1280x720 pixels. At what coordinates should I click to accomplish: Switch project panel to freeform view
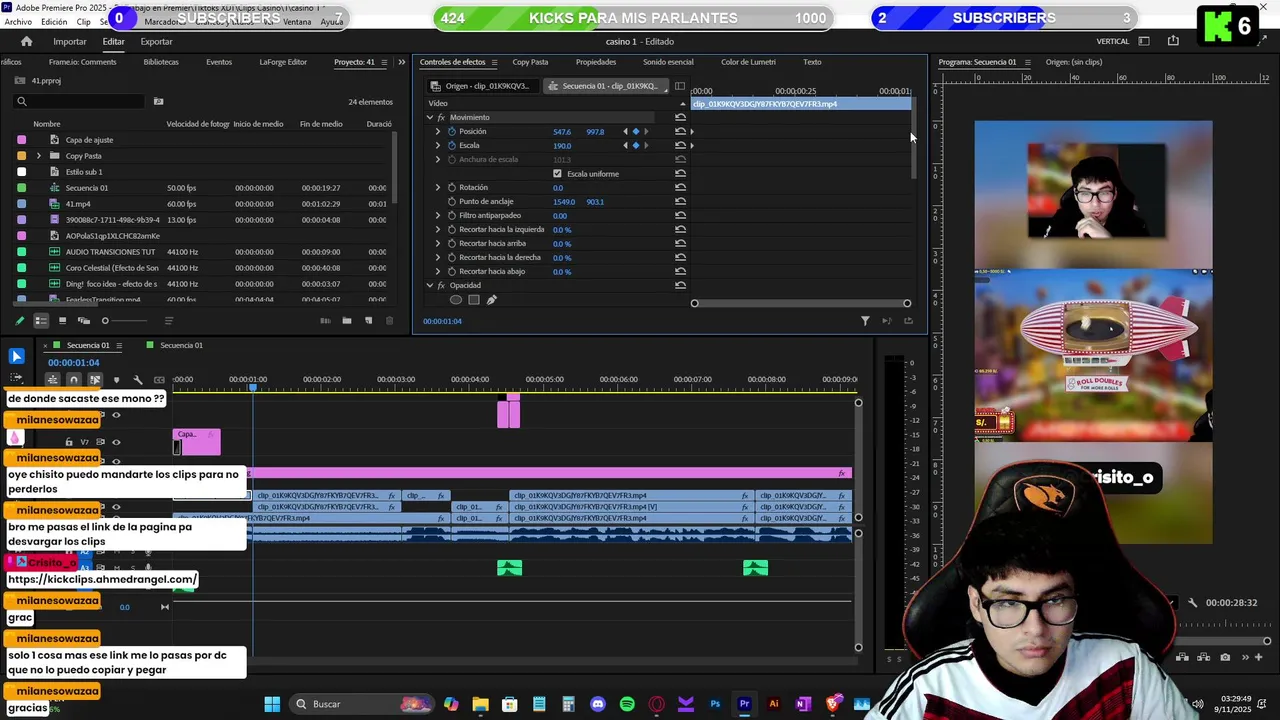coord(84,321)
